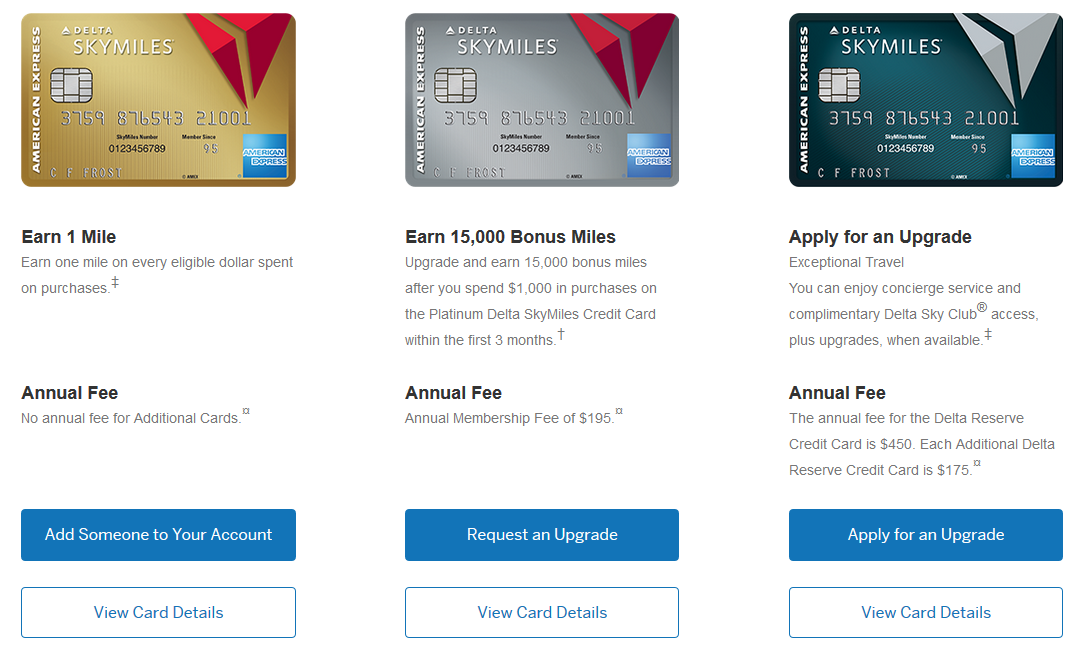The image size is (1078, 657).
Task: Select the Gold Delta SkyMiles card image
Action: click(158, 100)
